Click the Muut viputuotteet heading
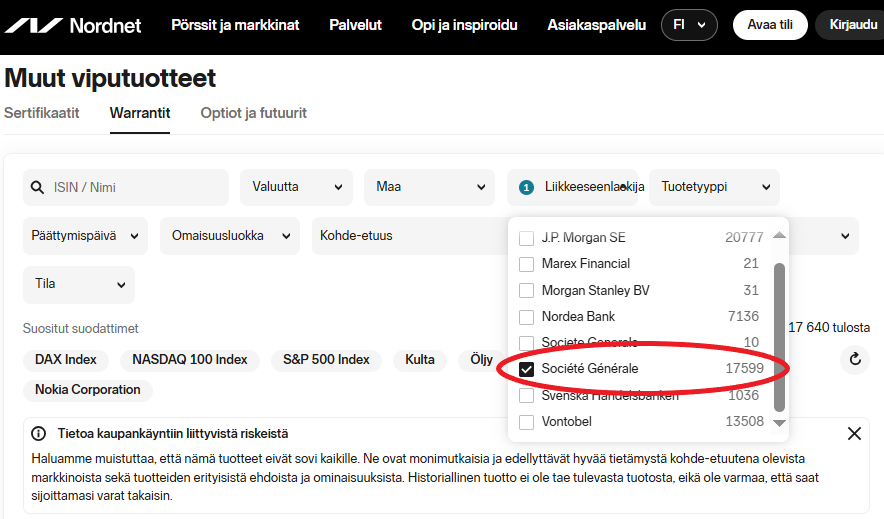Image resolution: width=884 pixels, height=519 pixels. (110, 78)
